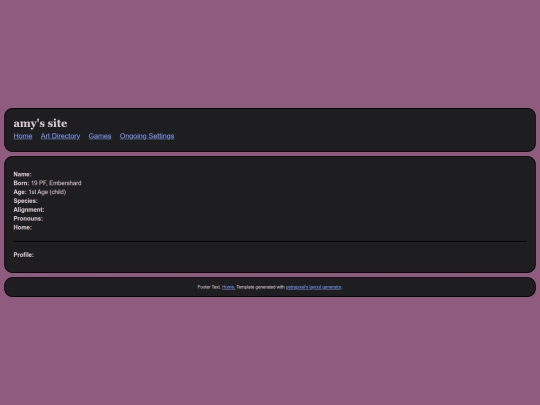Go to the Games page
Image resolution: width=540 pixels, height=405 pixels.
[x=100, y=136]
